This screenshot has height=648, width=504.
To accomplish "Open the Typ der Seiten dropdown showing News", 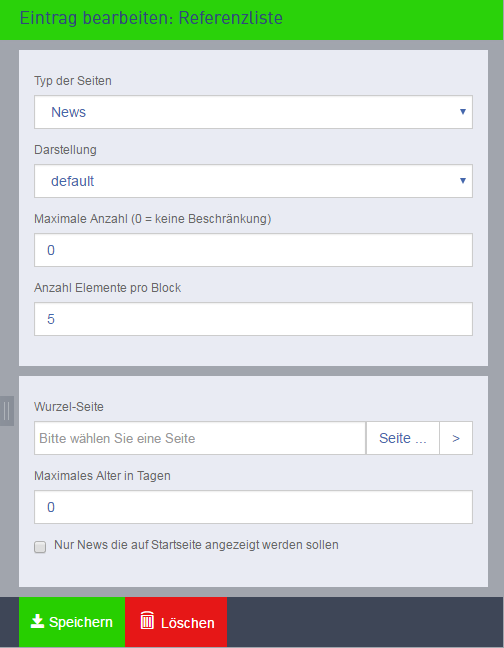I will coord(253,112).
